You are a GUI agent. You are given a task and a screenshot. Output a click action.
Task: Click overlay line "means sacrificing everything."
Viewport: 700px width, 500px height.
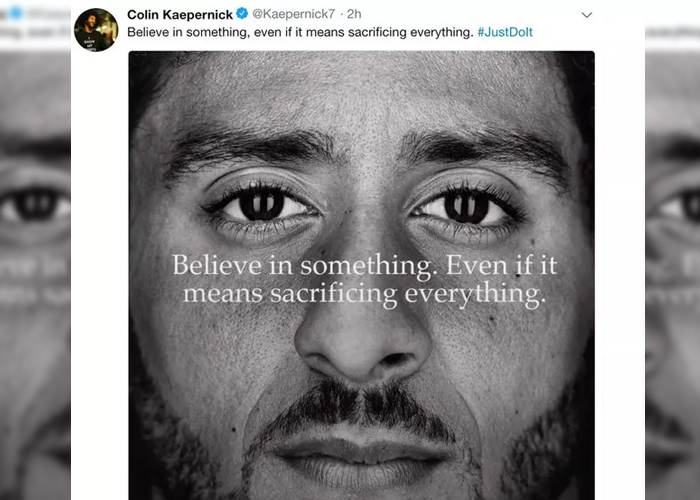click(x=364, y=294)
